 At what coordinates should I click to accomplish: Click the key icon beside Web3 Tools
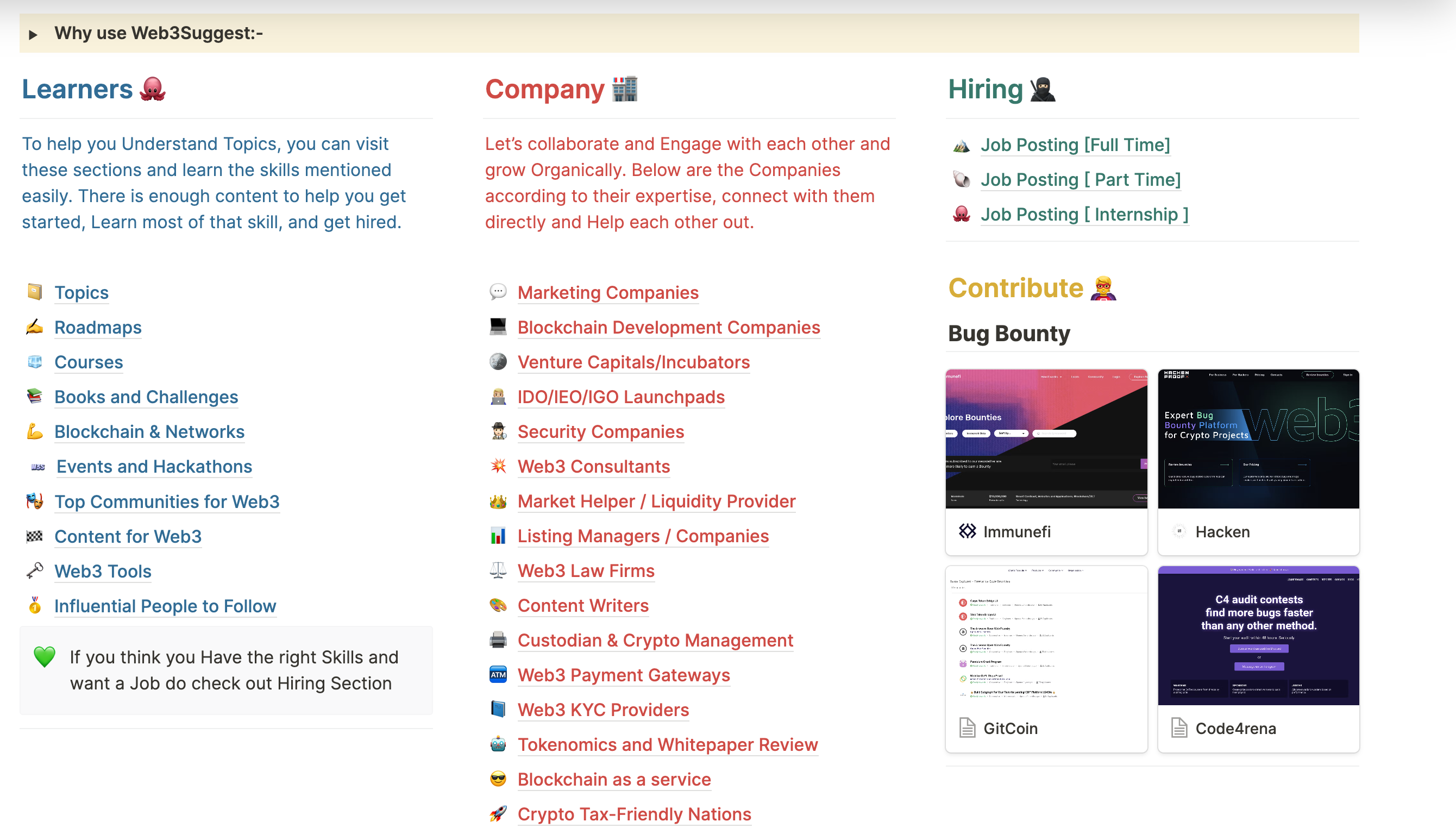(x=35, y=570)
